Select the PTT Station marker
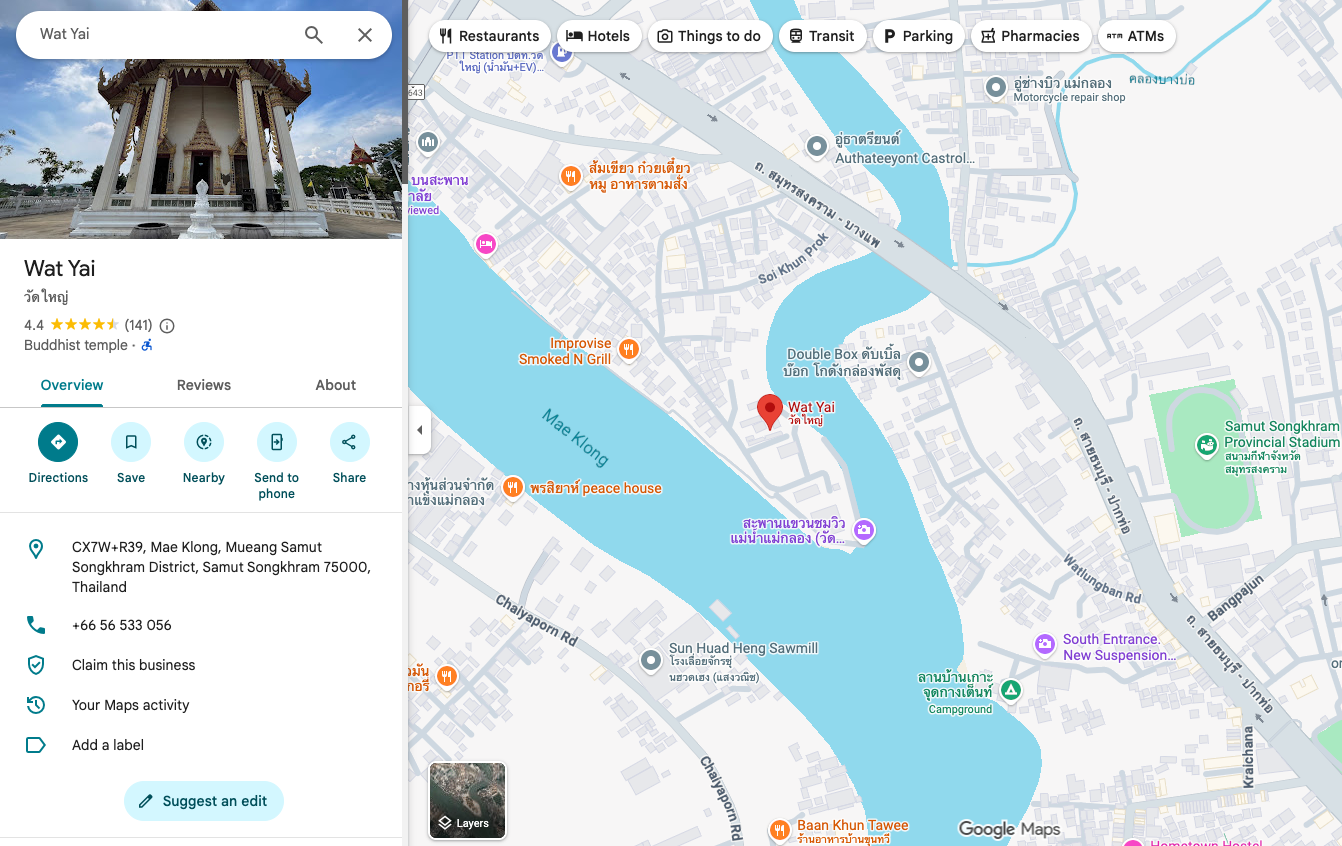1342x846 pixels. tap(562, 52)
